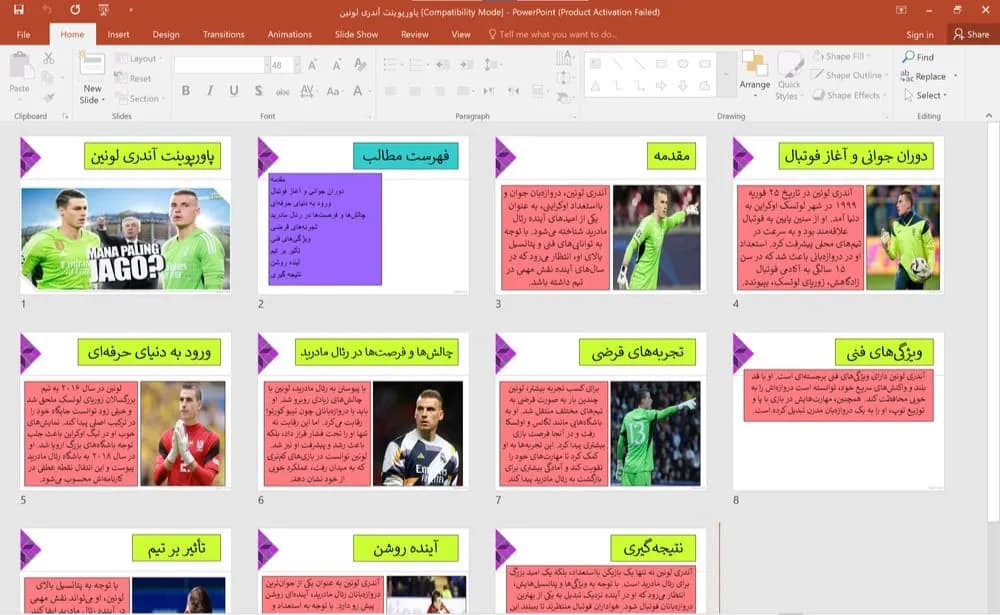Toggle Text Shadow
1000x615 pixels.
tap(258, 91)
